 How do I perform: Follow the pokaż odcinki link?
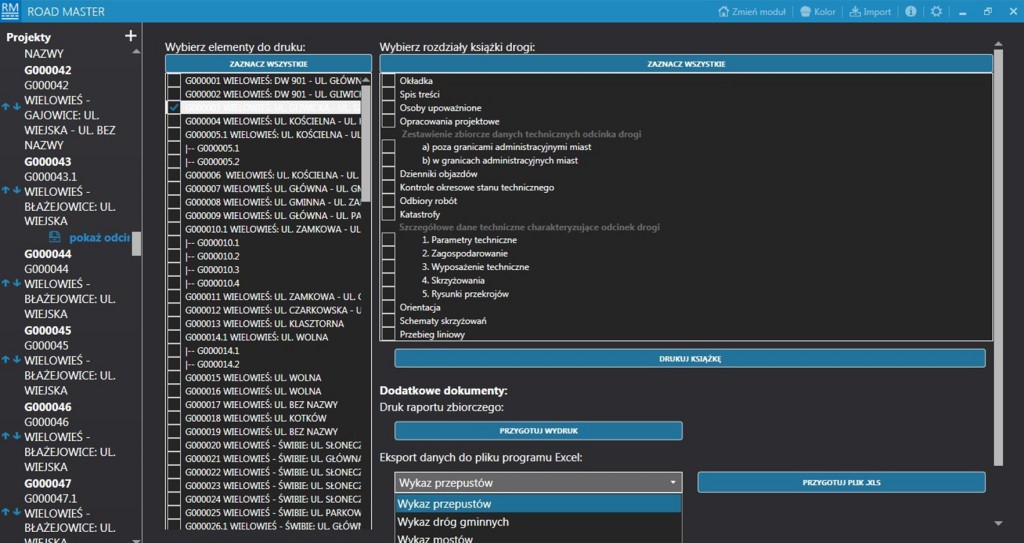(99, 237)
